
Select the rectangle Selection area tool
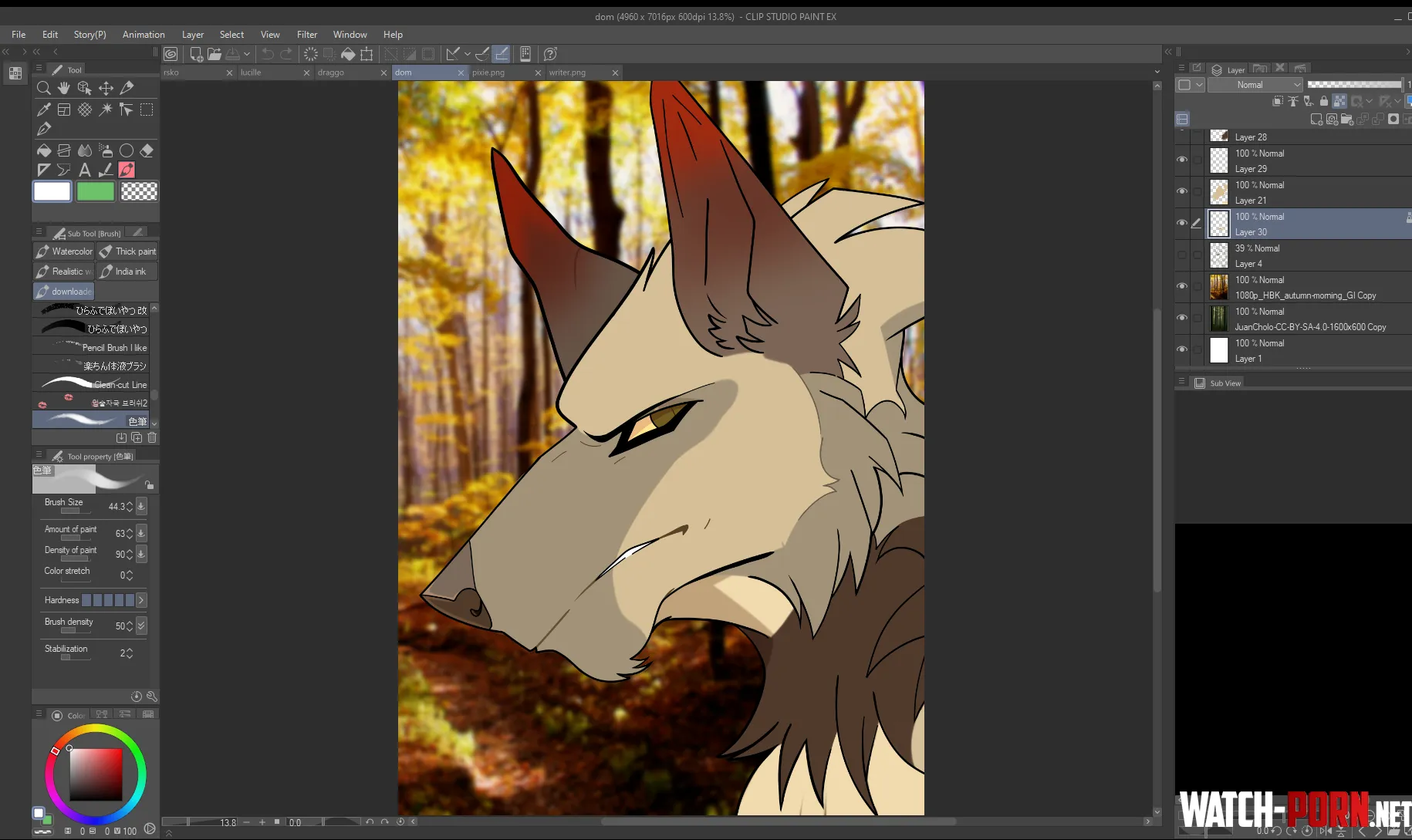click(147, 110)
